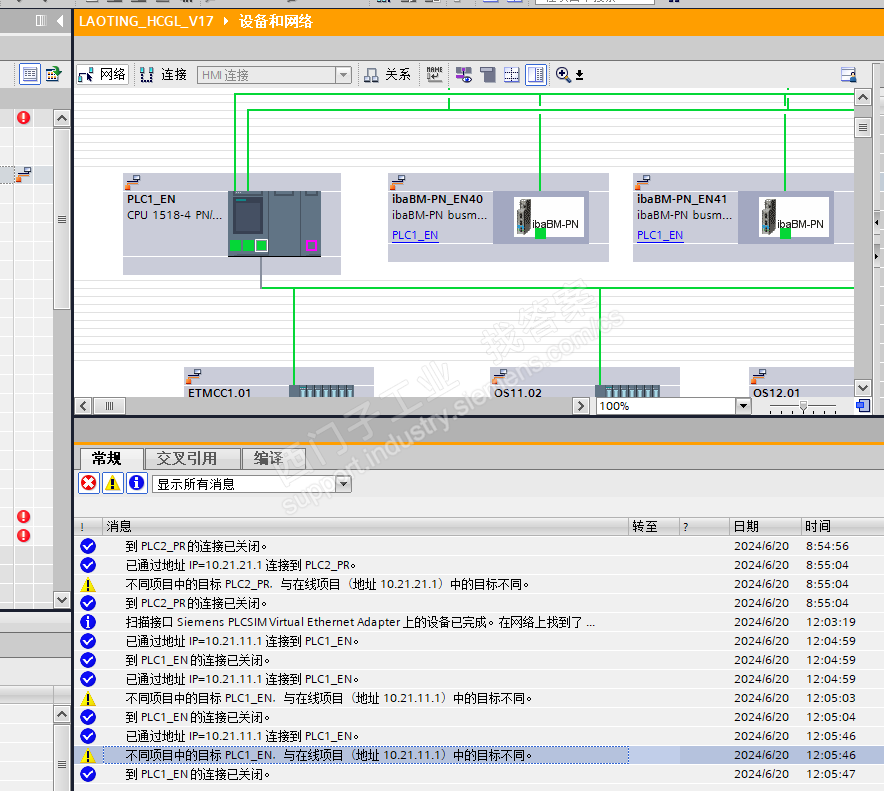The image size is (884, 791).
Task: Select the message row timed 8:54:56
Action: (479, 546)
